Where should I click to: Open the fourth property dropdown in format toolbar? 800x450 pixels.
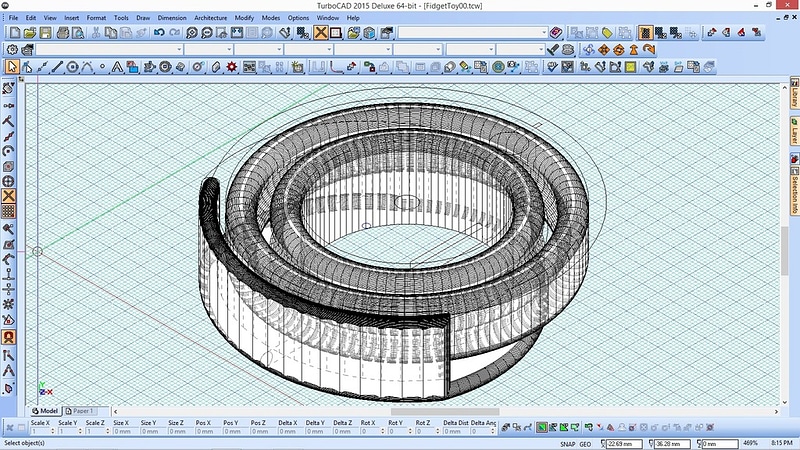pos(309,49)
